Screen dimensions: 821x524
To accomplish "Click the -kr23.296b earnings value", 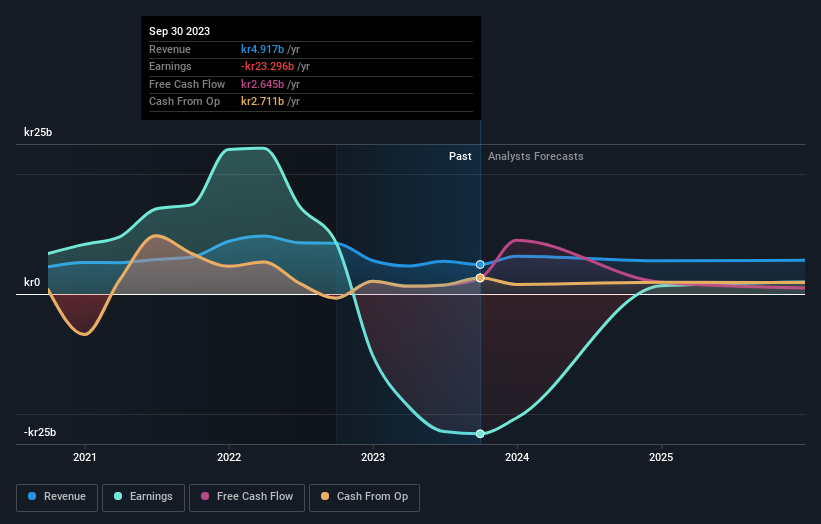I will tap(268, 66).
